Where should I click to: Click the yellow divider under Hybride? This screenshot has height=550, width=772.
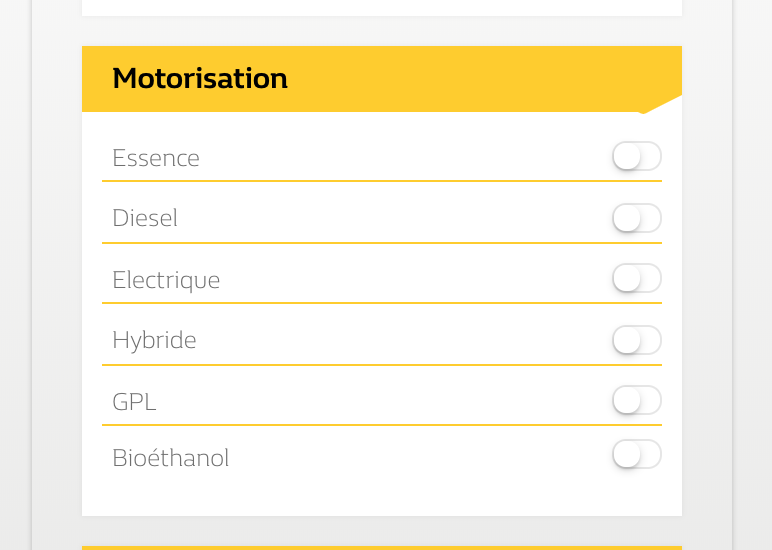382,365
